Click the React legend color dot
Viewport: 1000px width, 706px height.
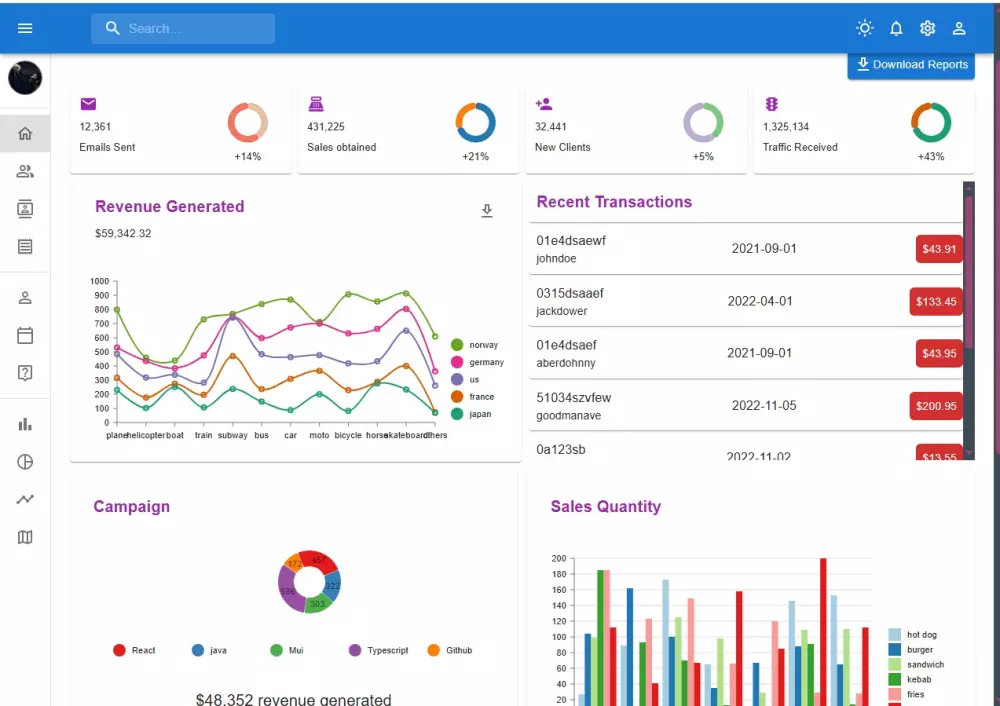pyautogui.click(x=120, y=650)
